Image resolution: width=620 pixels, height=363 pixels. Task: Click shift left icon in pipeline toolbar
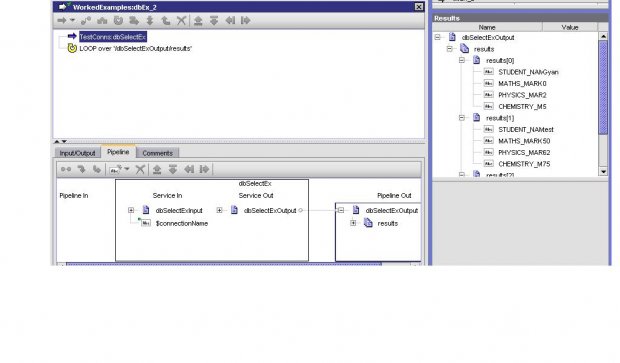[189, 169]
